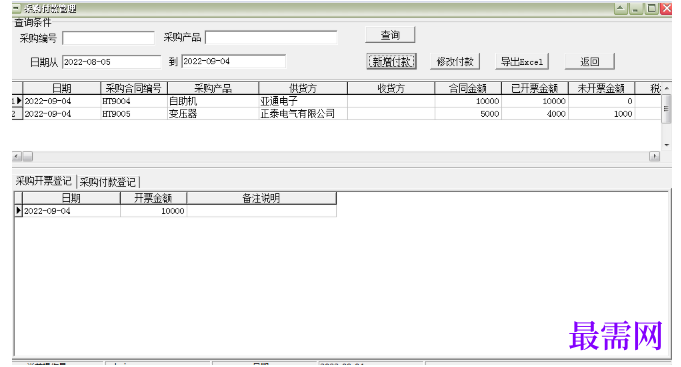
Task: Click supplier cell 亚通电子
Action: click(x=303, y=101)
